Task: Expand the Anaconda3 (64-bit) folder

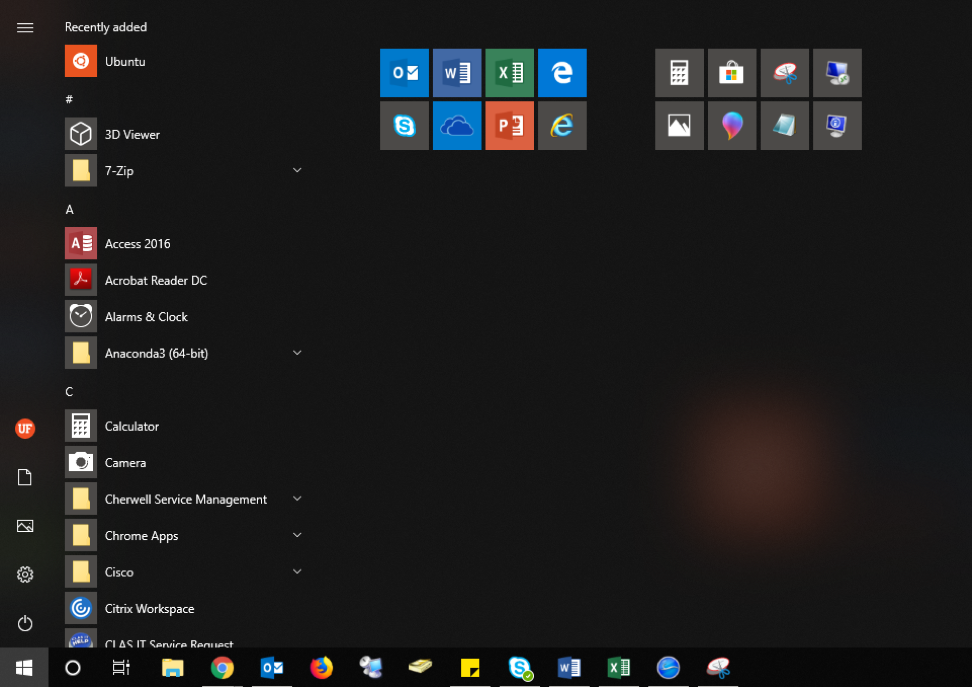Action: (297, 353)
